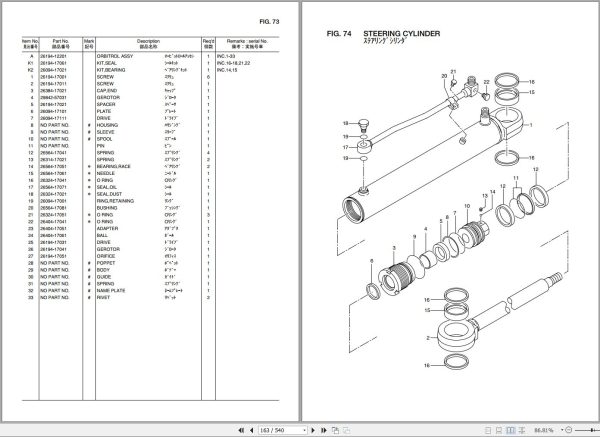Viewport: 600px width, 437px height.
Task: Click the RING,RETAINING description text
Action: [x=115, y=201]
